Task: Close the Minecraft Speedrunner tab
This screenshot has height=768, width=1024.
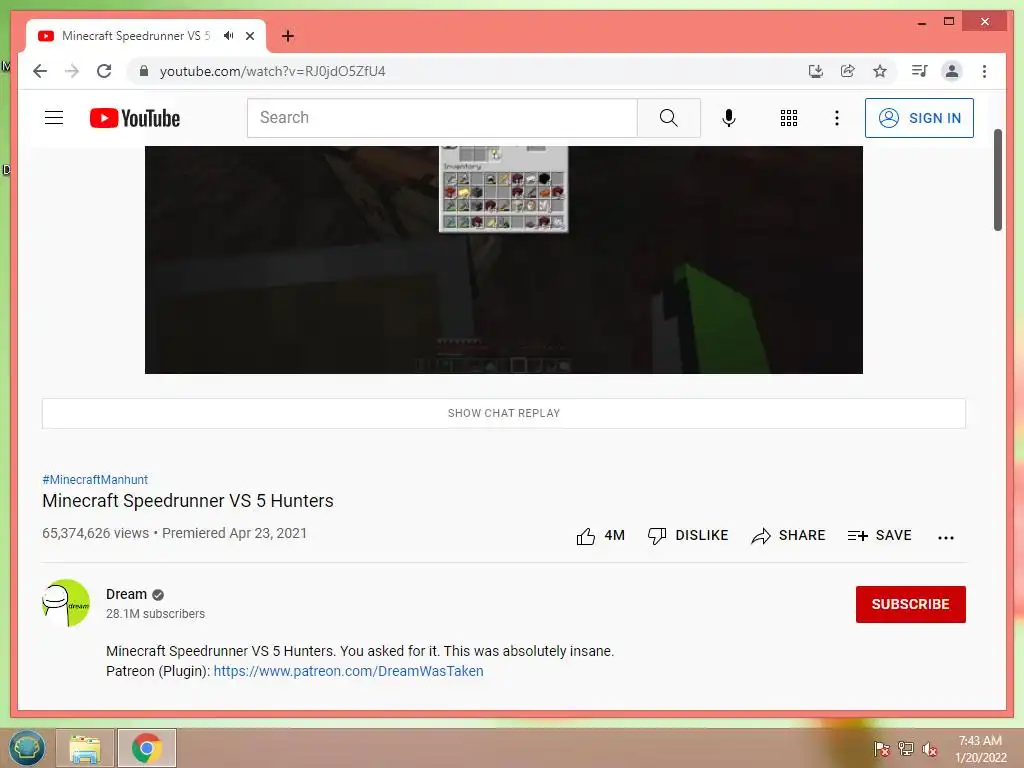Action: (x=249, y=36)
